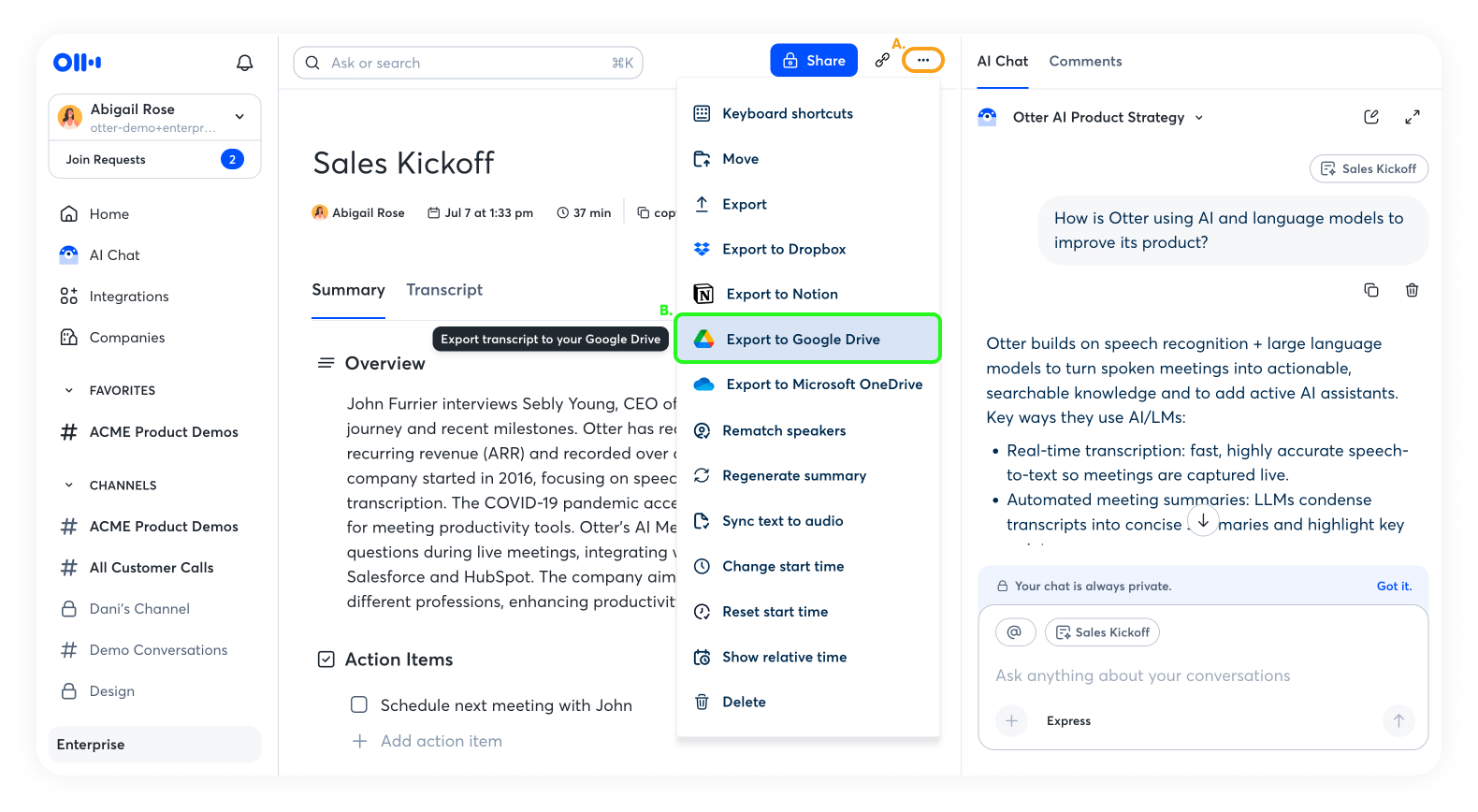Switch to the AI Chat tab
1478x812 pixels.
1003,61
